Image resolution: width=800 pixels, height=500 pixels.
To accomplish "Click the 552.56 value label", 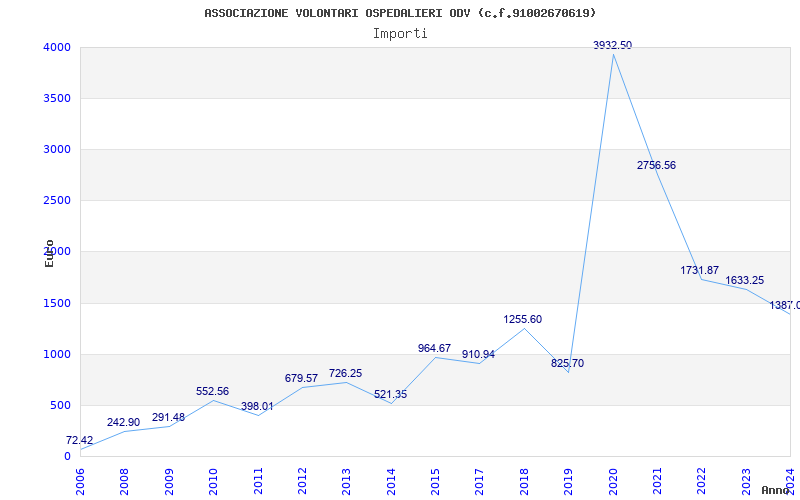I will pyautogui.click(x=212, y=391).
